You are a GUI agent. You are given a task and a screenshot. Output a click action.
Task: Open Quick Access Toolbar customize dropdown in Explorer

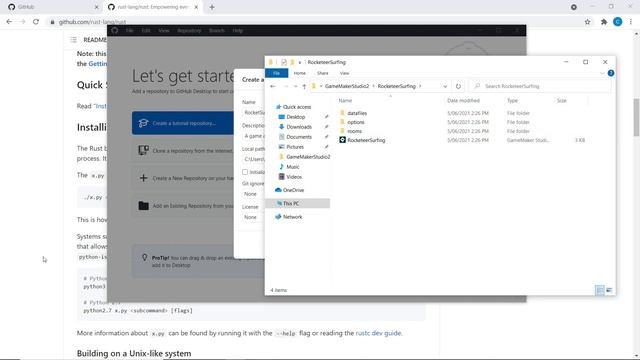[300, 62]
